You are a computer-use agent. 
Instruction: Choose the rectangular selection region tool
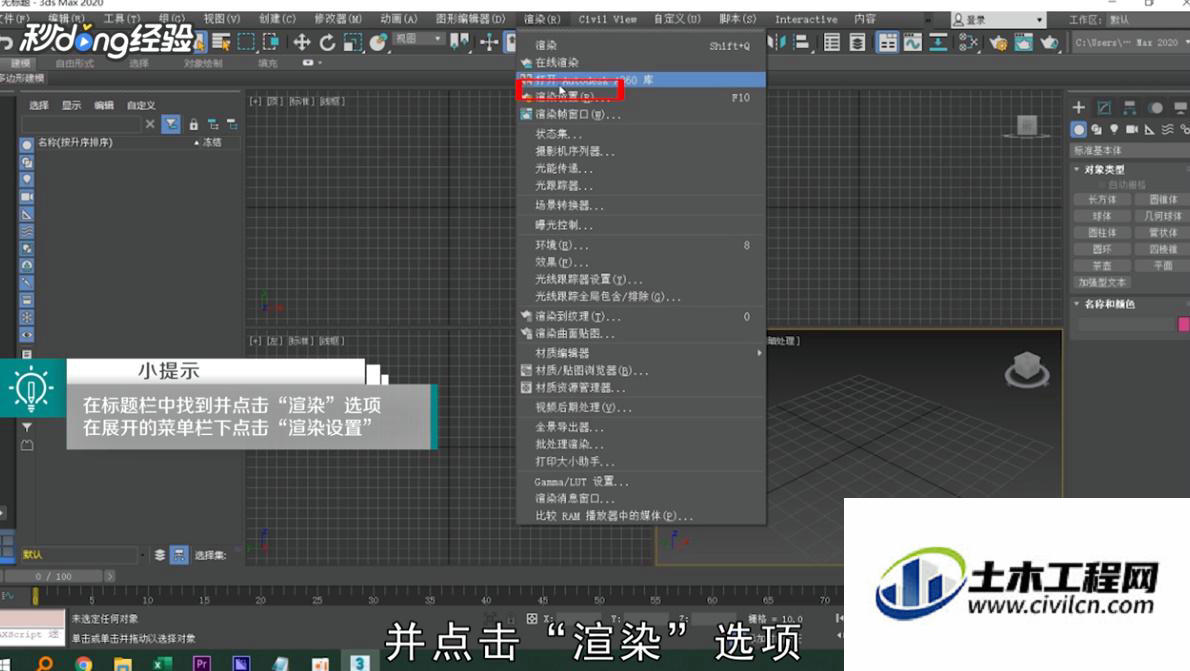point(246,43)
